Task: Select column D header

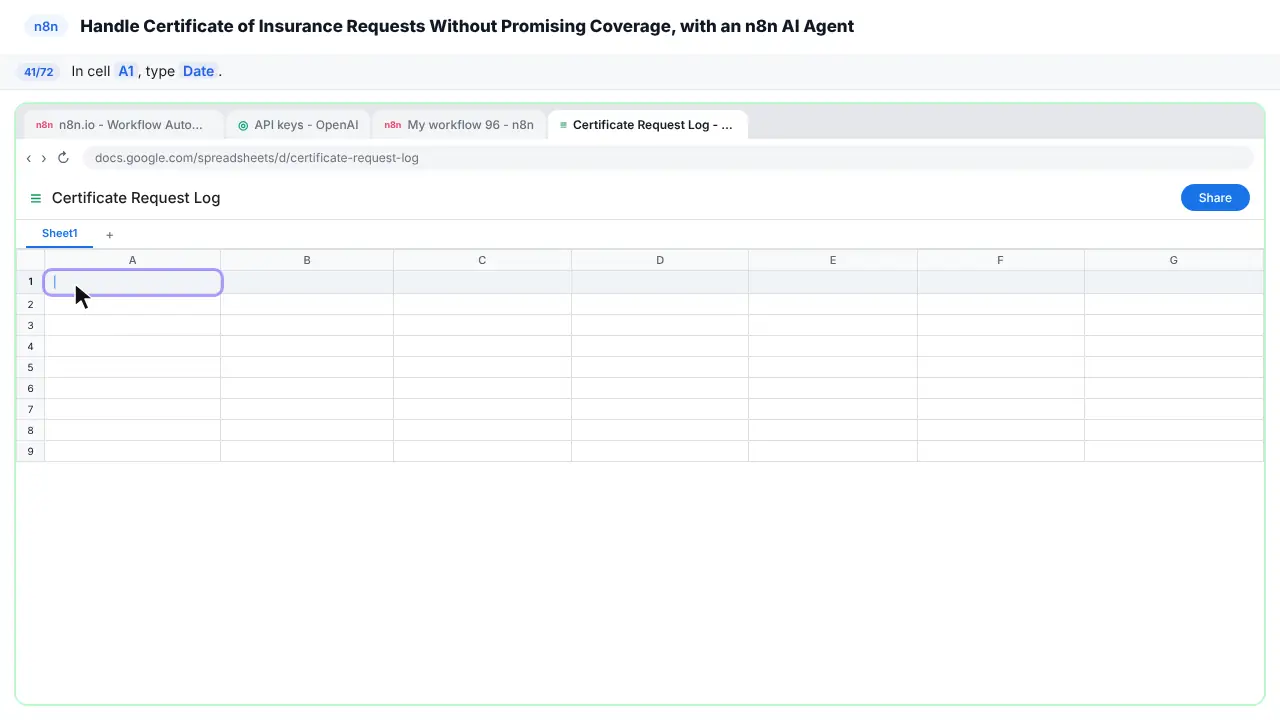Action: click(x=660, y=260)
